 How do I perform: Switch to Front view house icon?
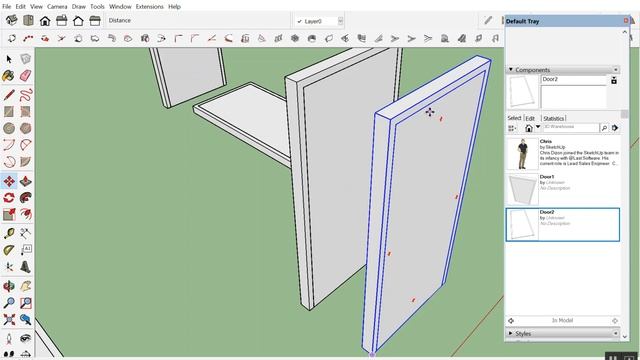(45, 20)
